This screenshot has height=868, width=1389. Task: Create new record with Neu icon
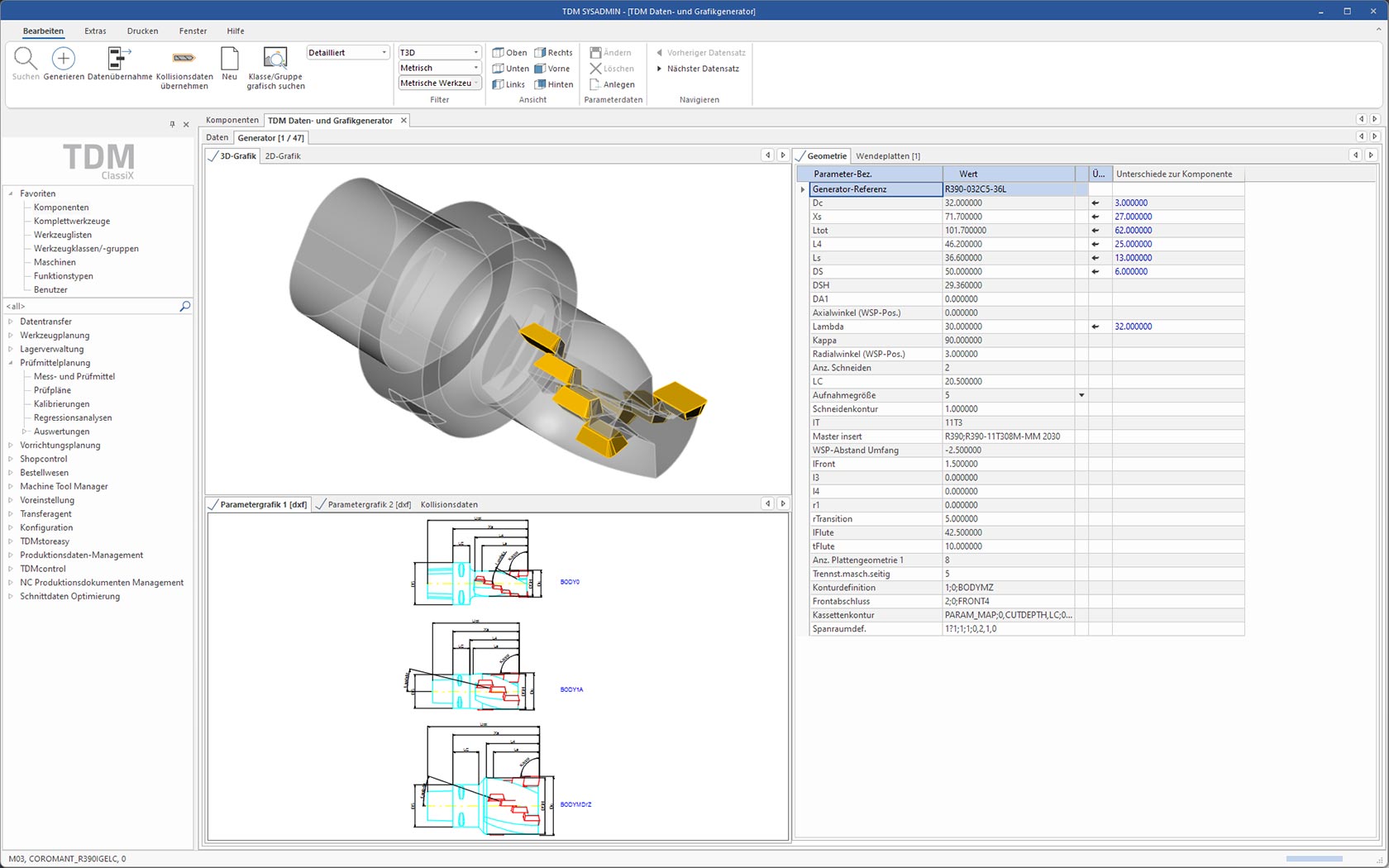click(x=230, y=59)
